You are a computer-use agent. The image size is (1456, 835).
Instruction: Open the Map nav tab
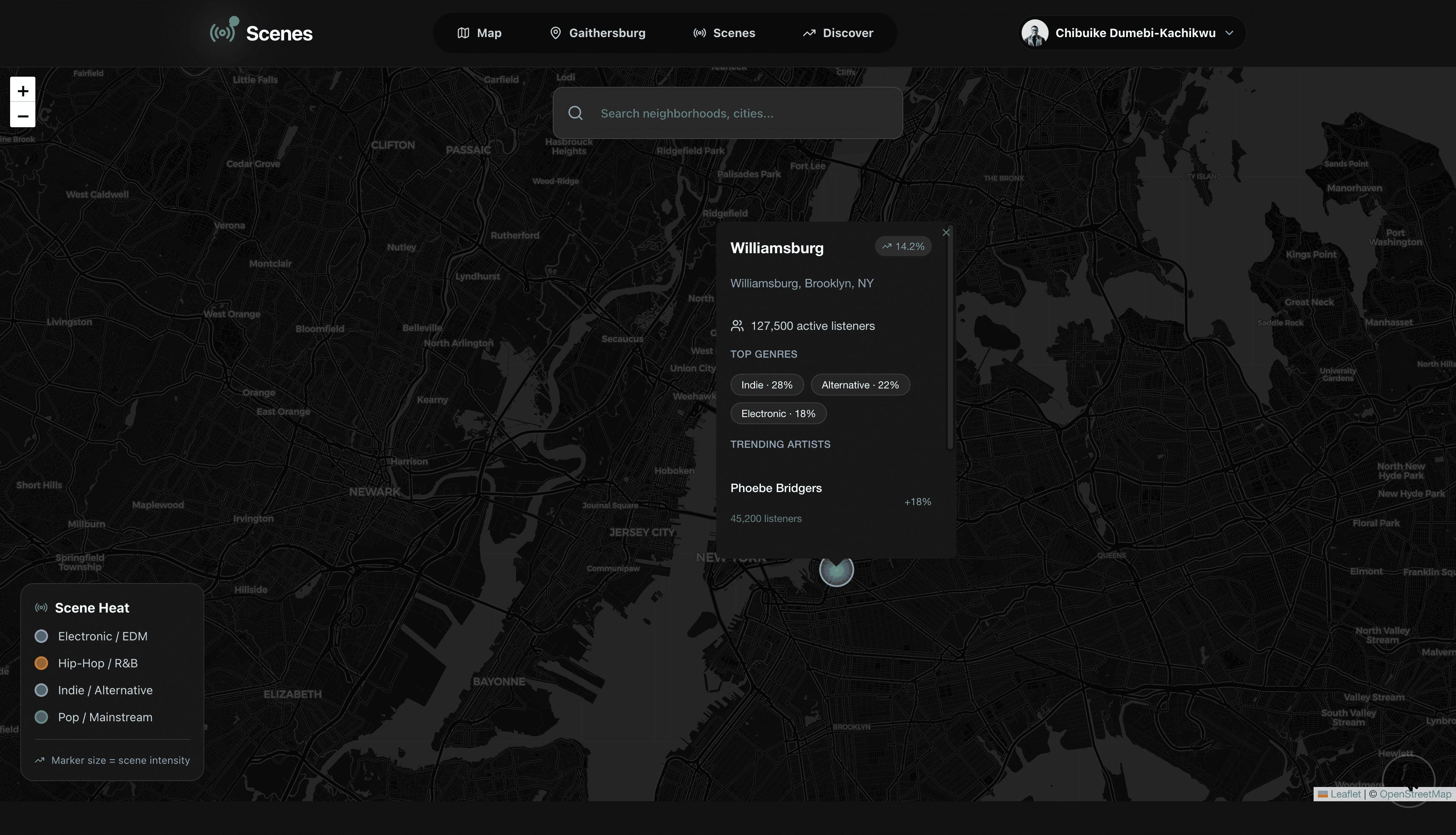(x=479, y=33)
